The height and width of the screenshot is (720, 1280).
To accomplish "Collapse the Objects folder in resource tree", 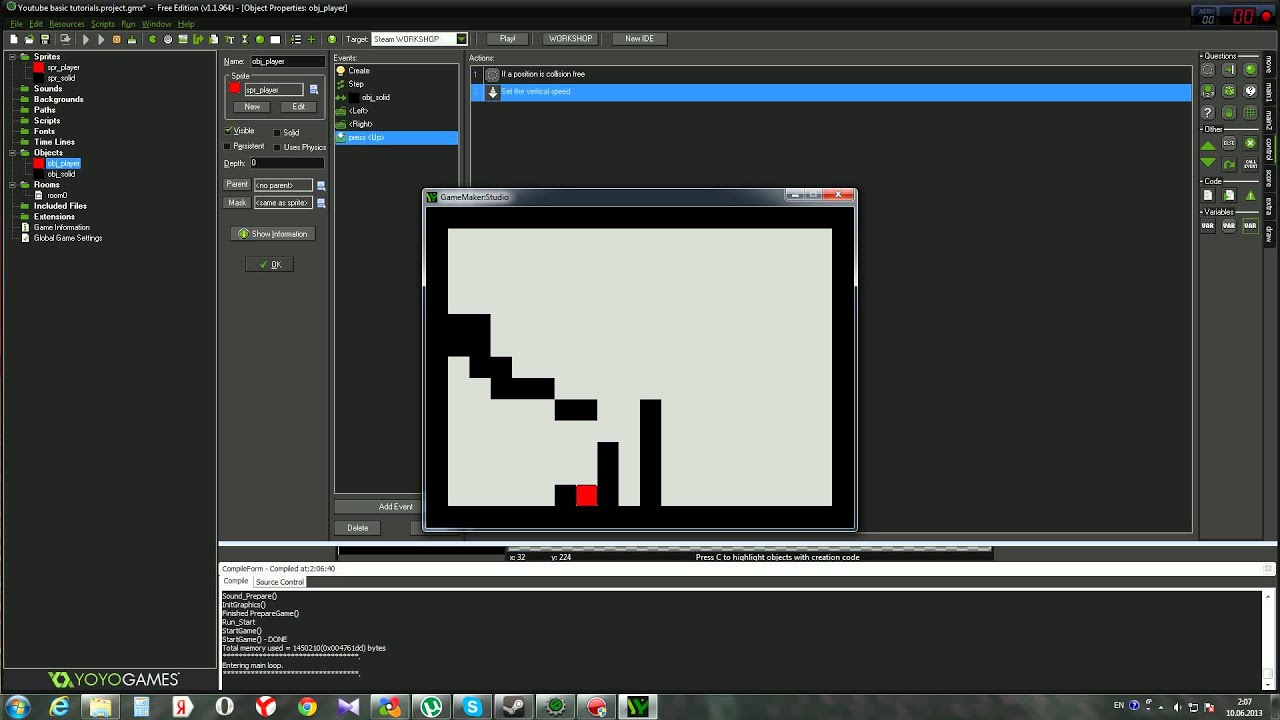I will [12, 153].
